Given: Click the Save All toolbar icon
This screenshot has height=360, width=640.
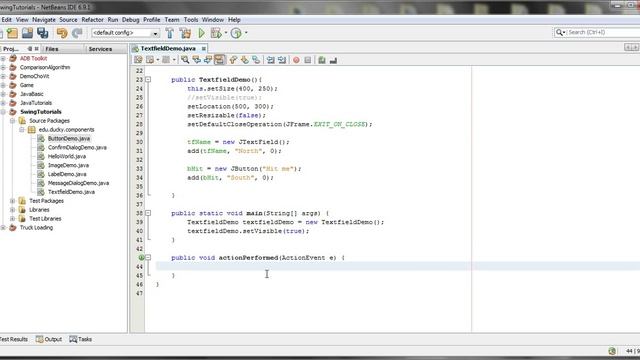Looking at the screenshot, I should coord(42,33).
